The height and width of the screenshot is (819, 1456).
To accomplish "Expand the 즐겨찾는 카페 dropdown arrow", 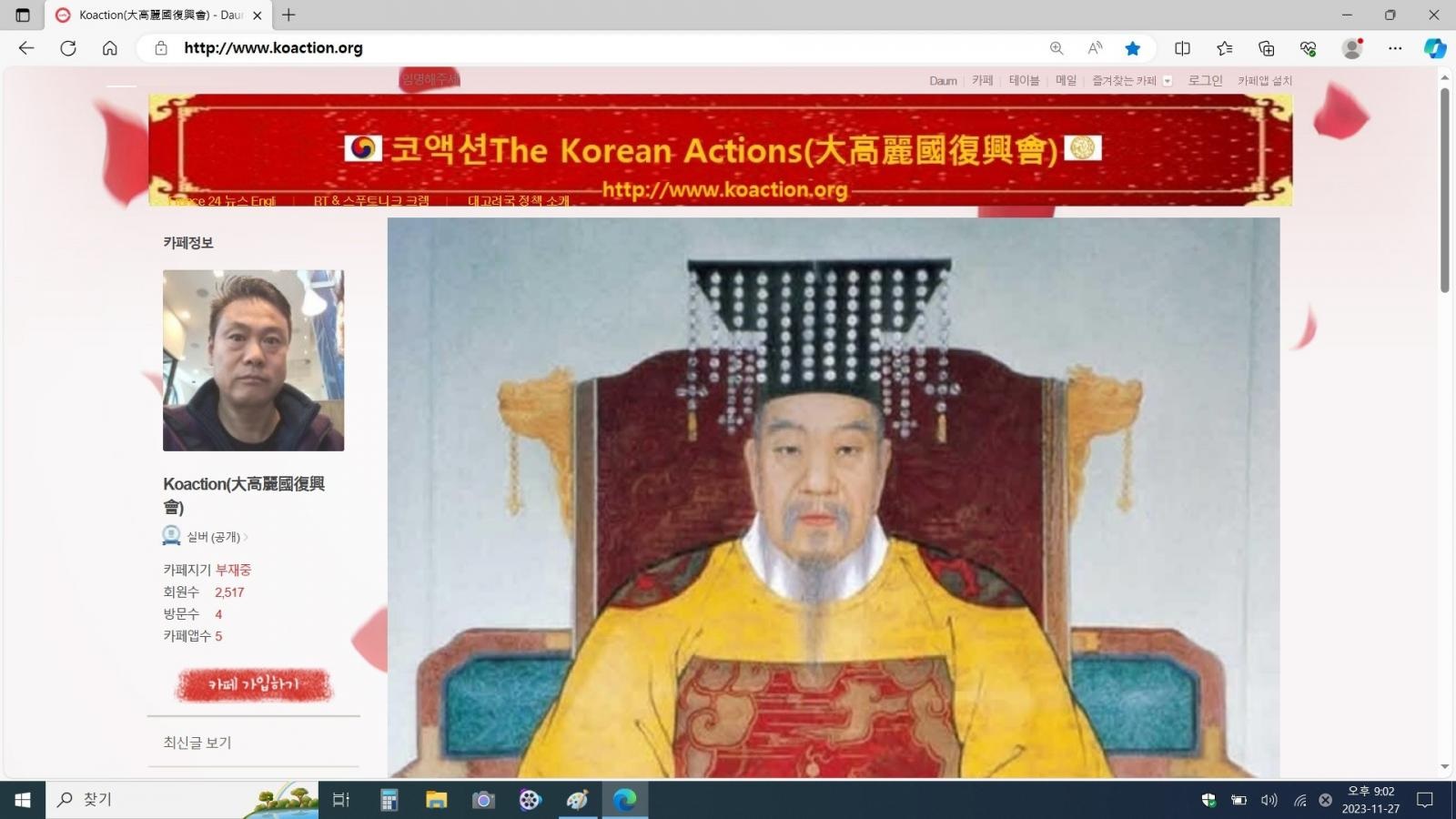I will coord(1168,81).
